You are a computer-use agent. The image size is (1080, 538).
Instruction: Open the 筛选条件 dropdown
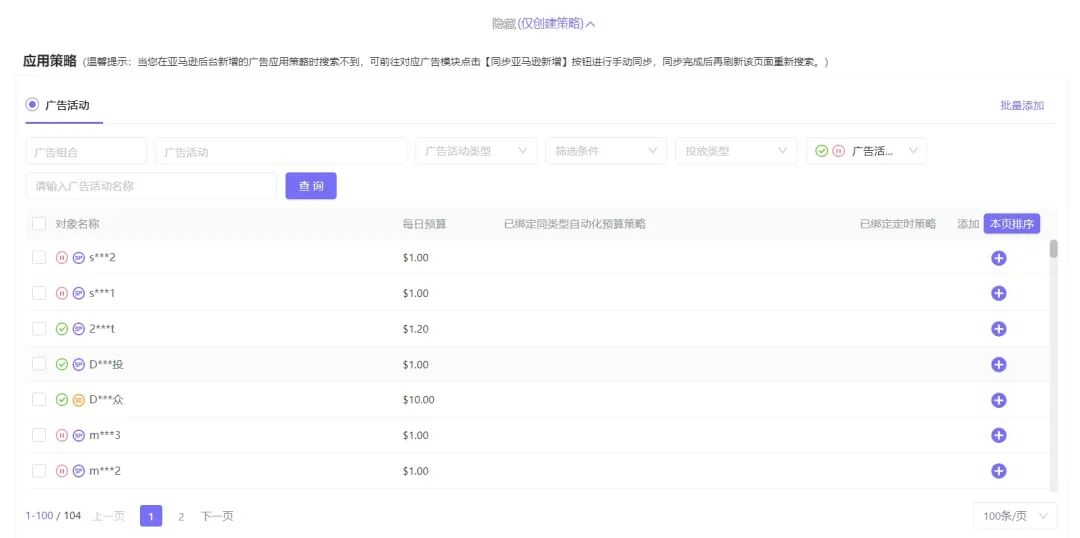(606, 151)
